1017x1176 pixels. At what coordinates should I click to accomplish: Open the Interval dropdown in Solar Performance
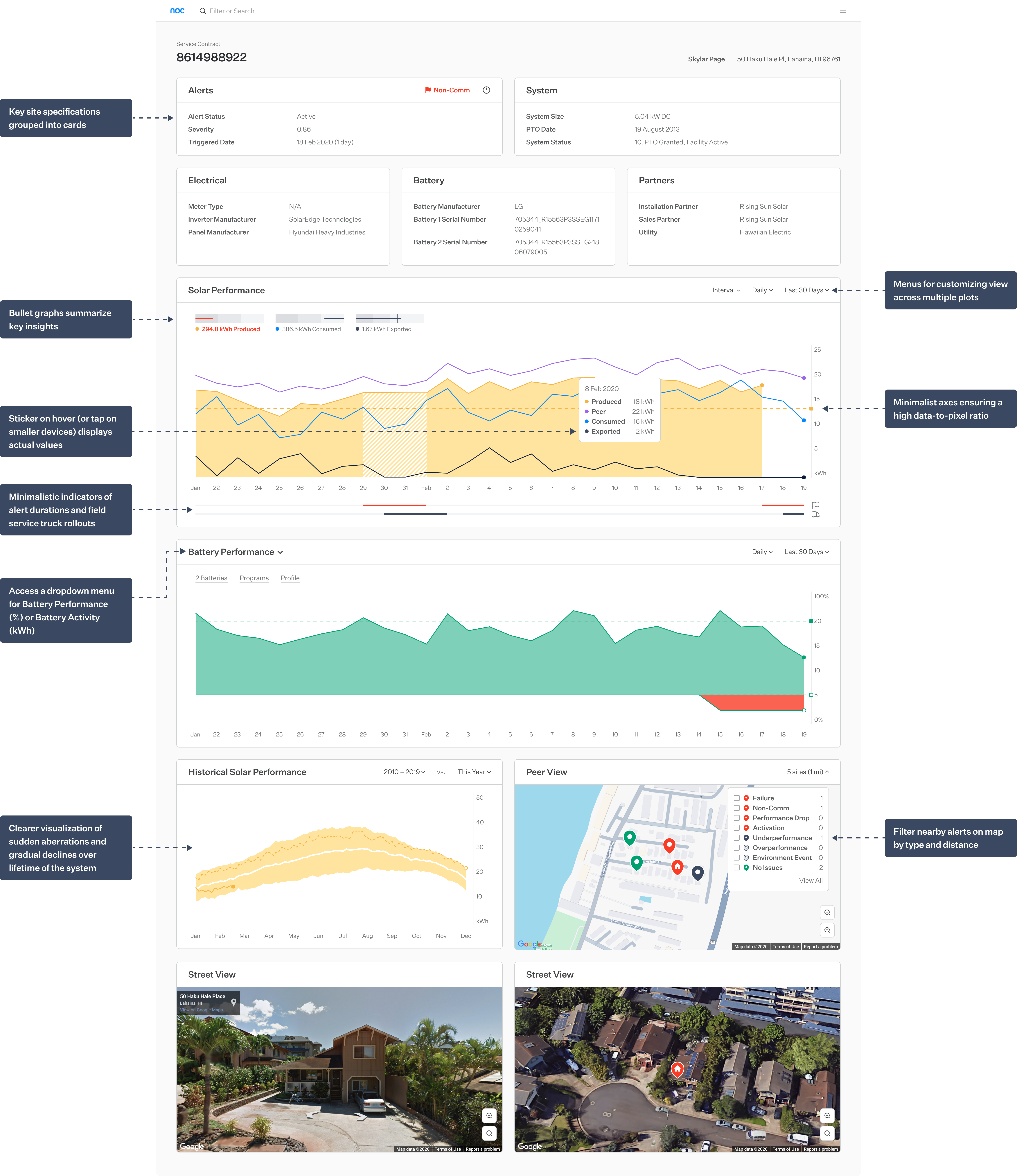click(726, 290)
